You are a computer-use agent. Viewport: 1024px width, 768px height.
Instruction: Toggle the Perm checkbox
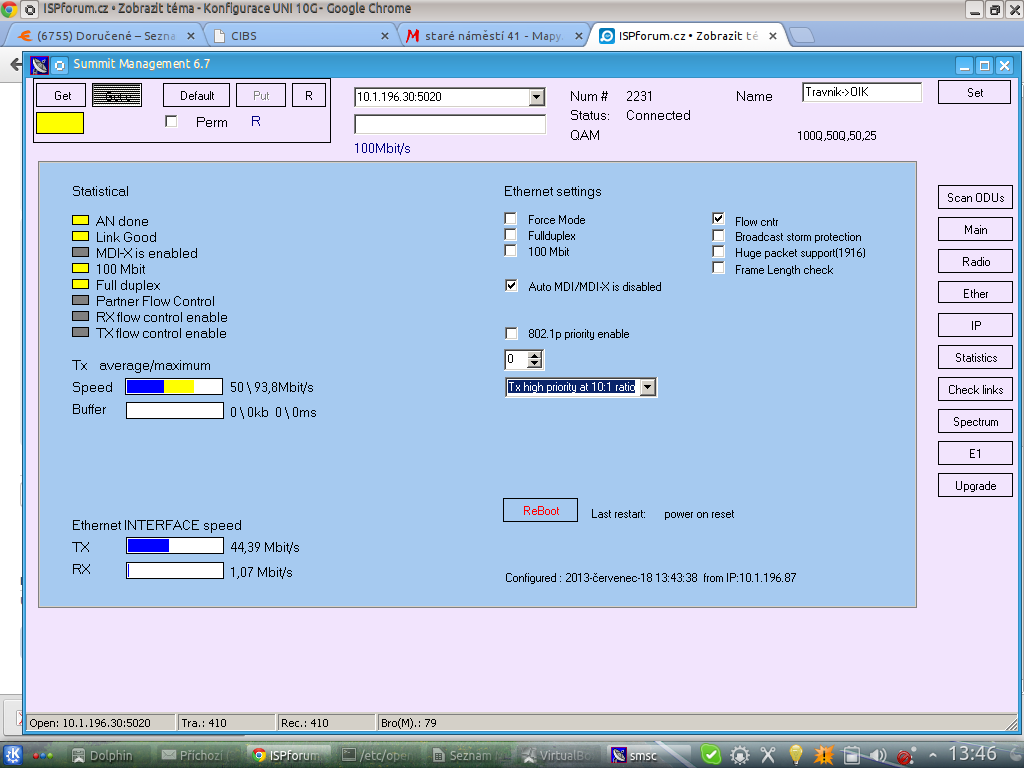click(171, 121)
